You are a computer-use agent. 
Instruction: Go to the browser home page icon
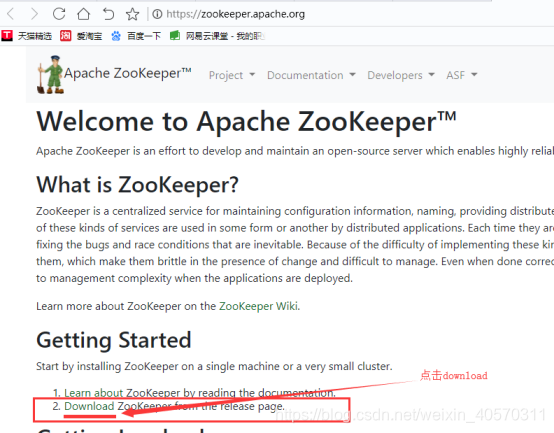point(83,14)
